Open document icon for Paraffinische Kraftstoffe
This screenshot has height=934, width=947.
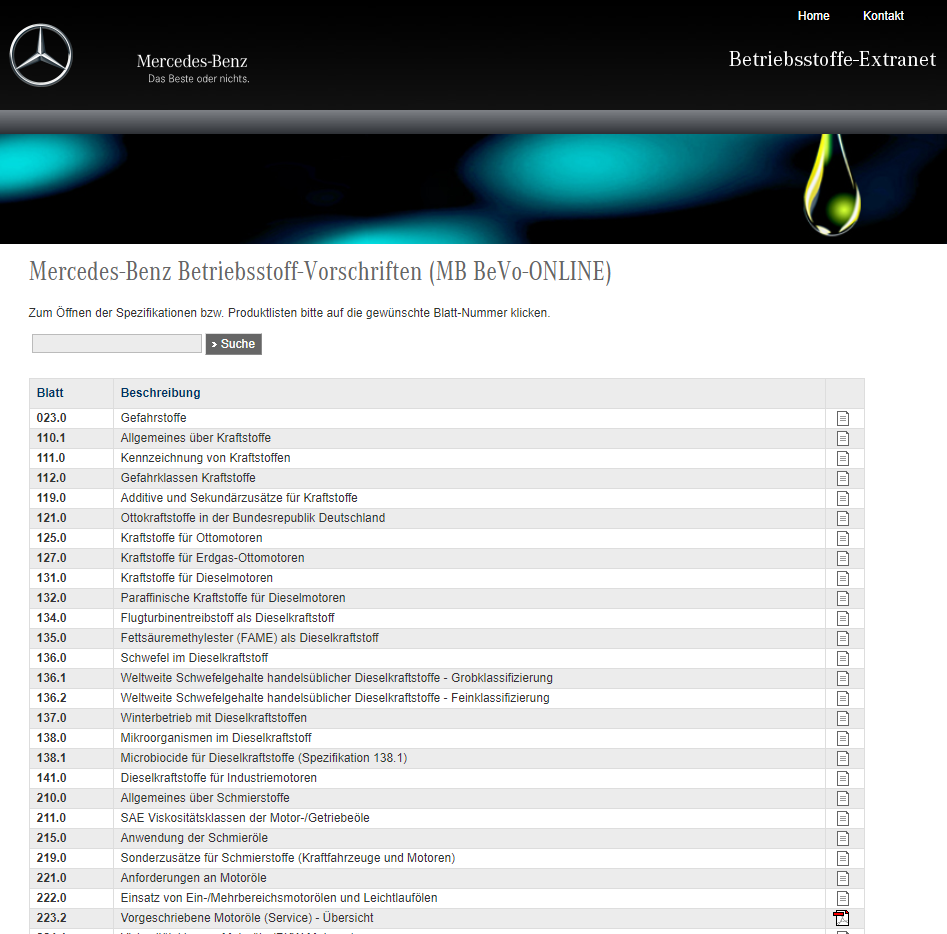843,598
